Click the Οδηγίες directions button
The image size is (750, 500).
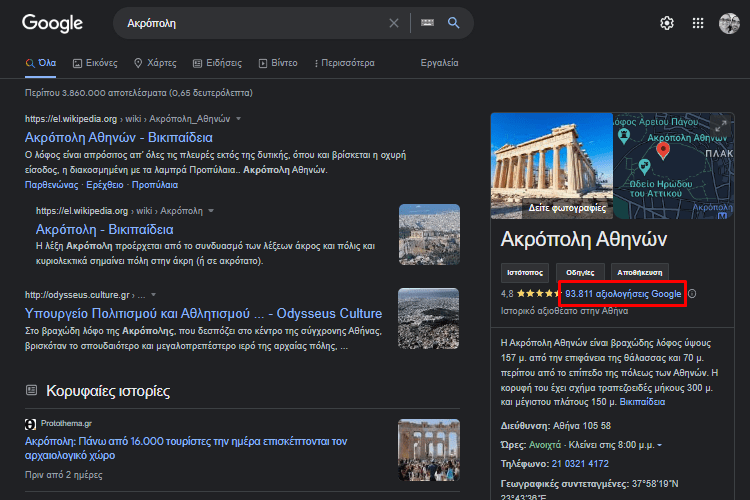tap(580, 273)
